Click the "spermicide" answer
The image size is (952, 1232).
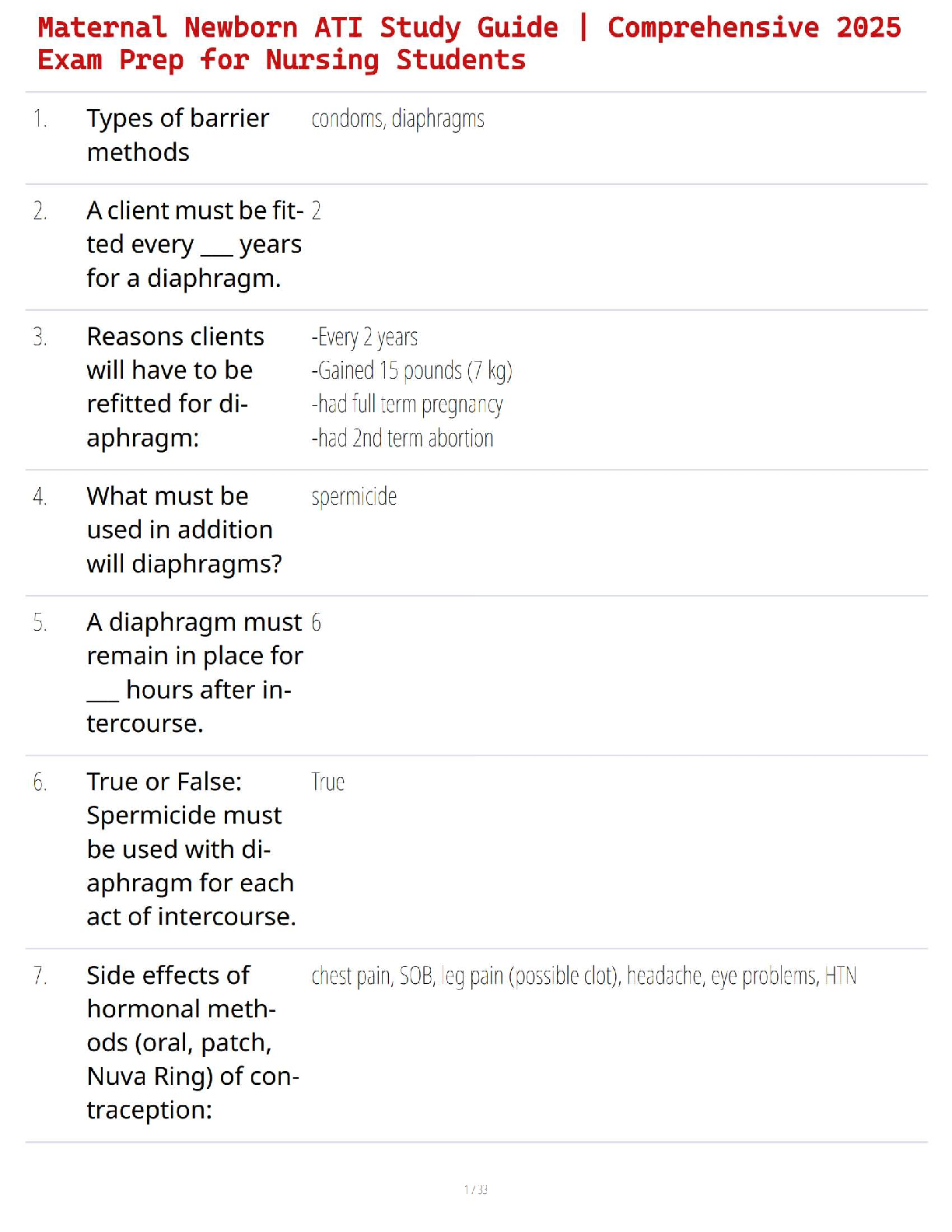(x=354, y=497)
